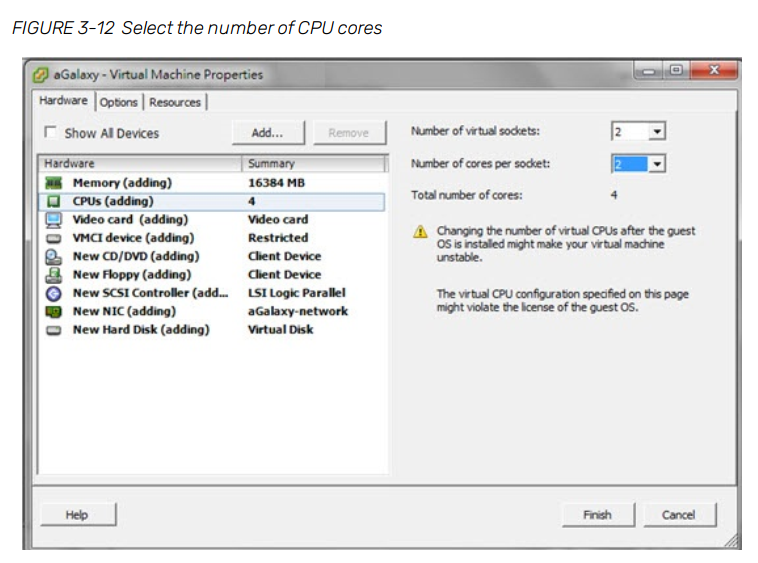Switch to the Options tab
Image resolution: width=758 pixels, height=563 pixels.
(118, 102)
